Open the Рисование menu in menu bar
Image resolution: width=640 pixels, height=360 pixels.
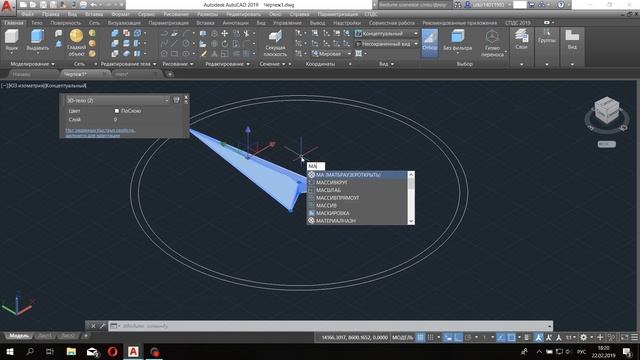coord(176,14)
